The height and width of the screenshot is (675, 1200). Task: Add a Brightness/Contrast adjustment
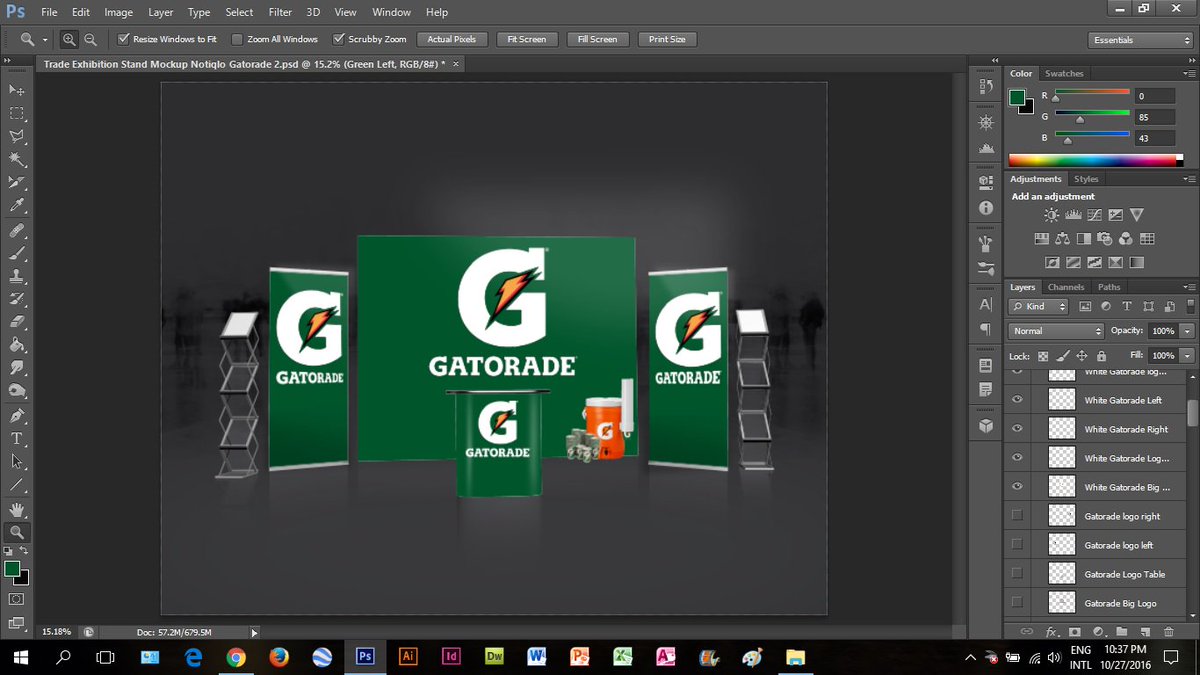[x=1051, y=214]
